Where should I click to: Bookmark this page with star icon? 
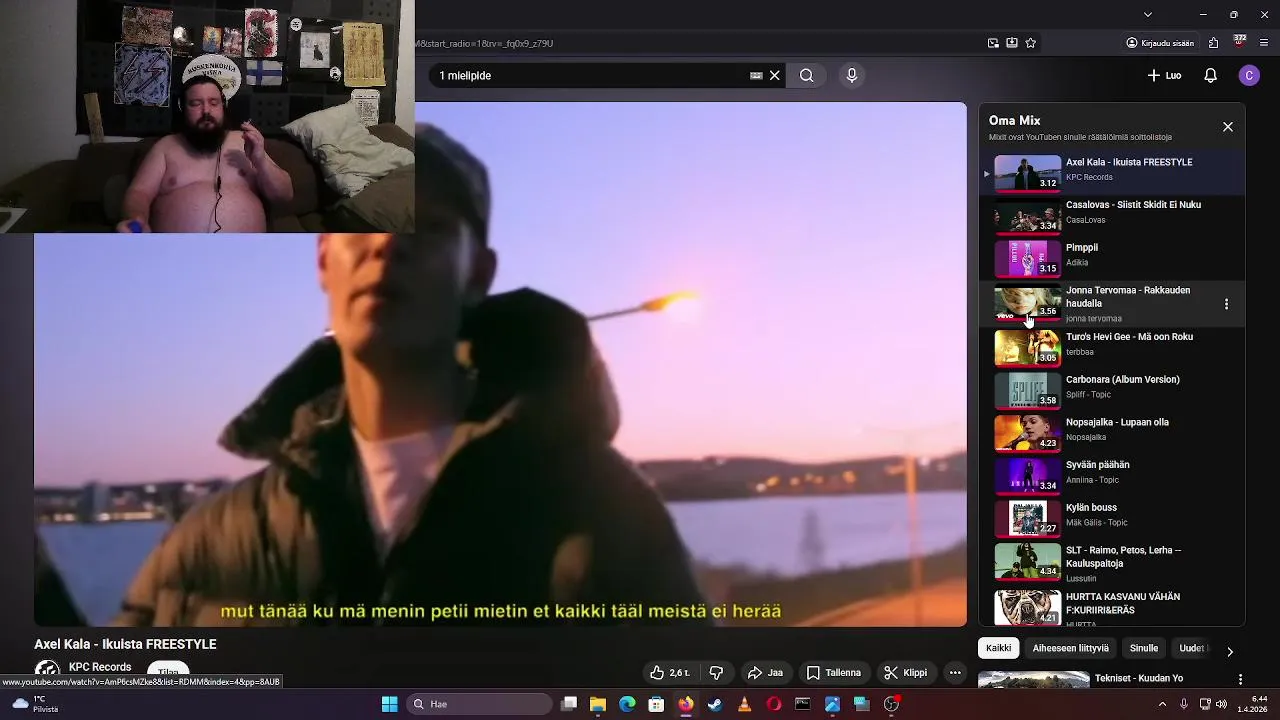[1031, 43]
